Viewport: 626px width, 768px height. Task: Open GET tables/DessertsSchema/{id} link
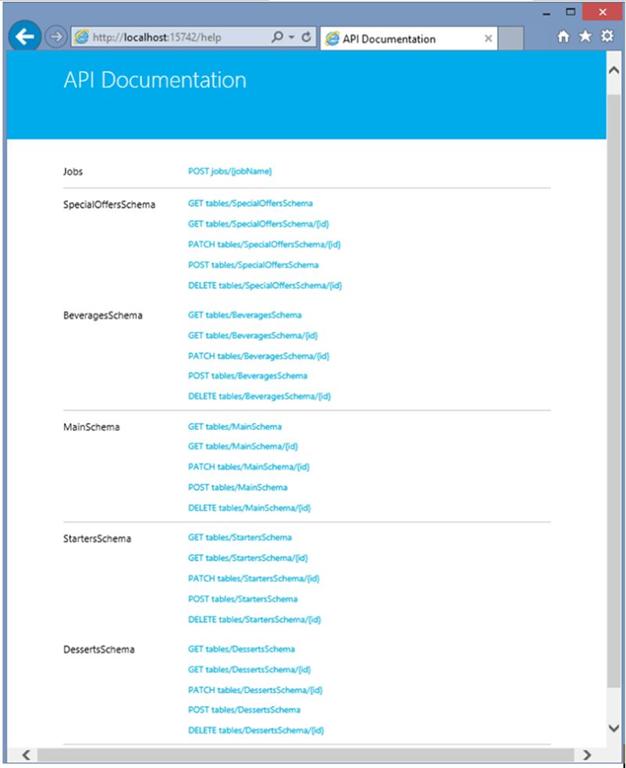point(249,670)
